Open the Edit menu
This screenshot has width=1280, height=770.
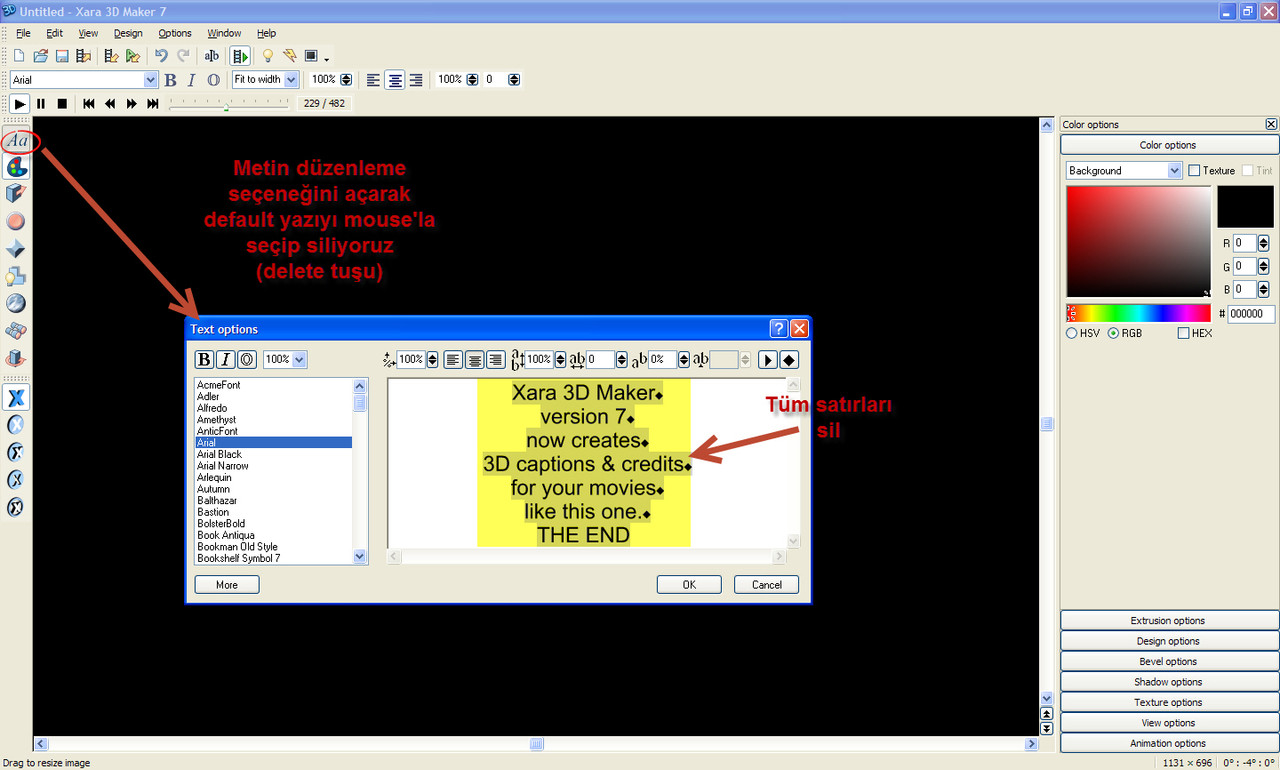(x=54, y=33)
